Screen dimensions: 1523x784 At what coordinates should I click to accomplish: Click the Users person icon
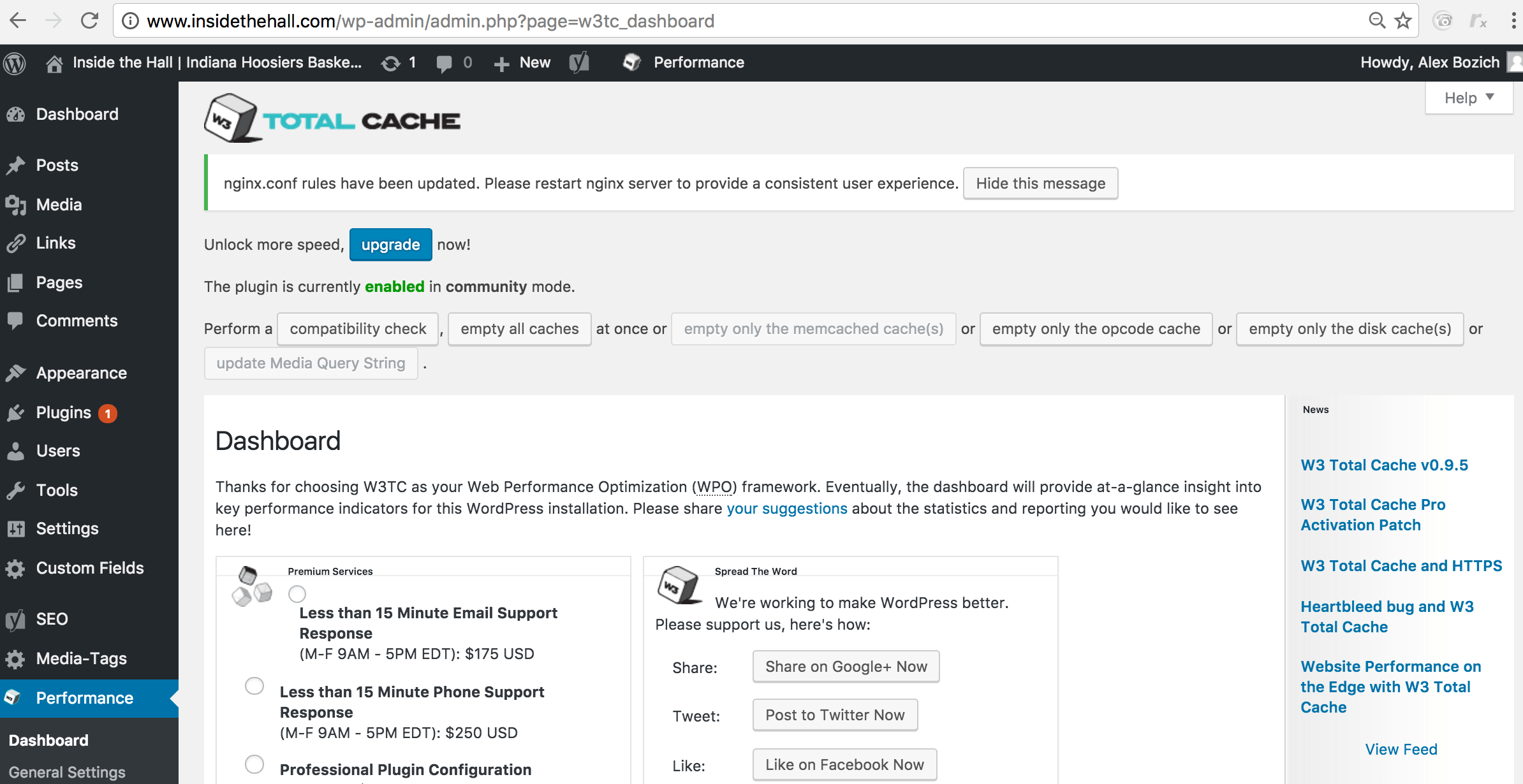16,451
